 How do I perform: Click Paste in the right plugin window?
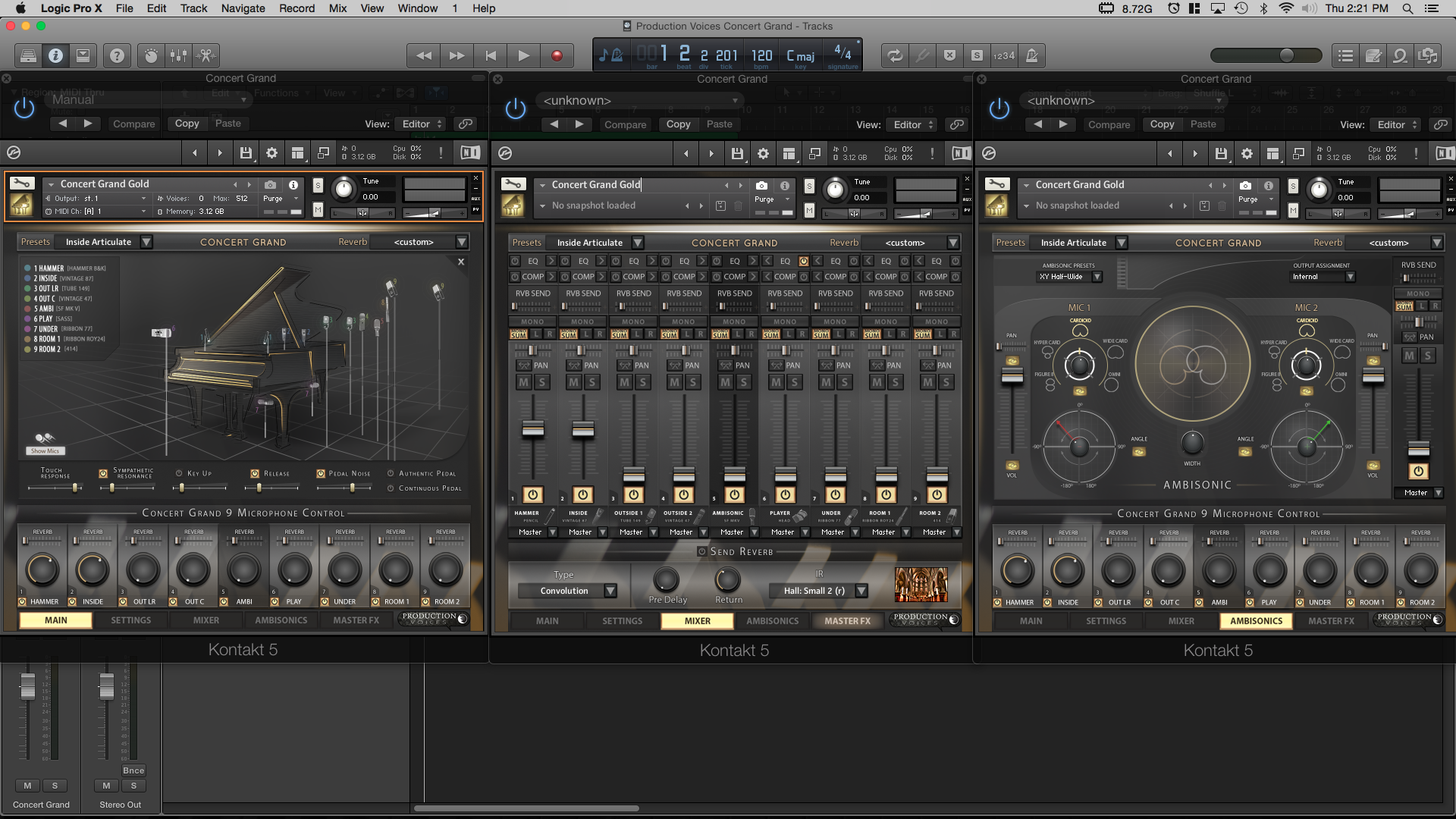point(1203,124)
